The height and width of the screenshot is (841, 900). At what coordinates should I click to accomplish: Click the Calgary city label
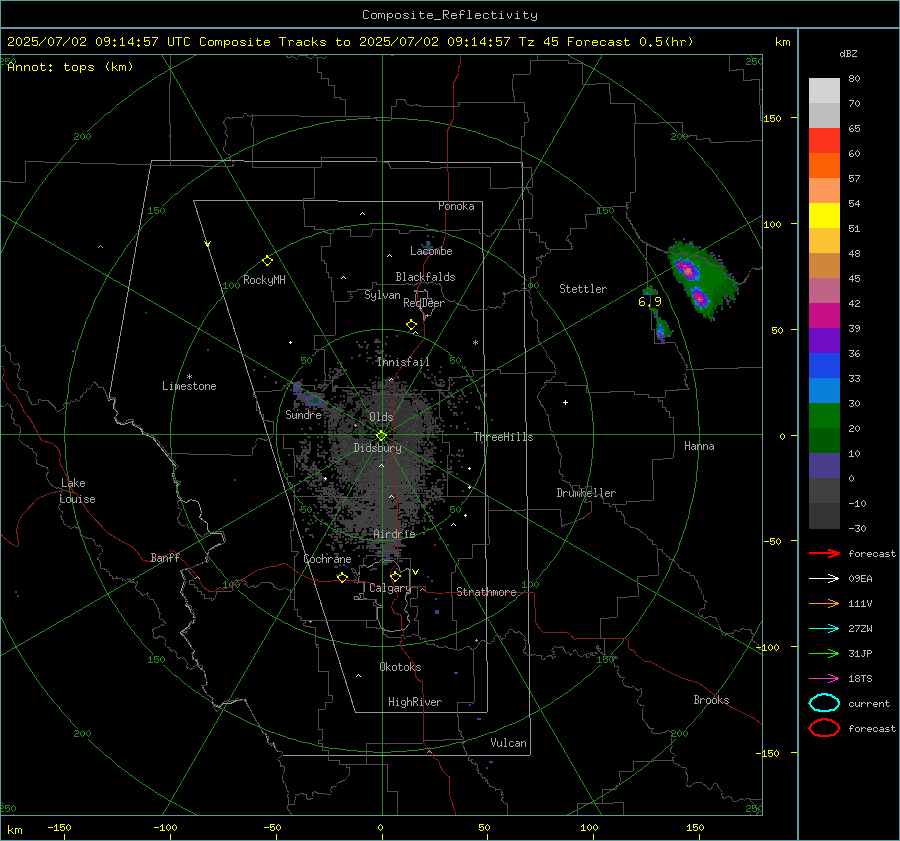[x=390, y=588]
